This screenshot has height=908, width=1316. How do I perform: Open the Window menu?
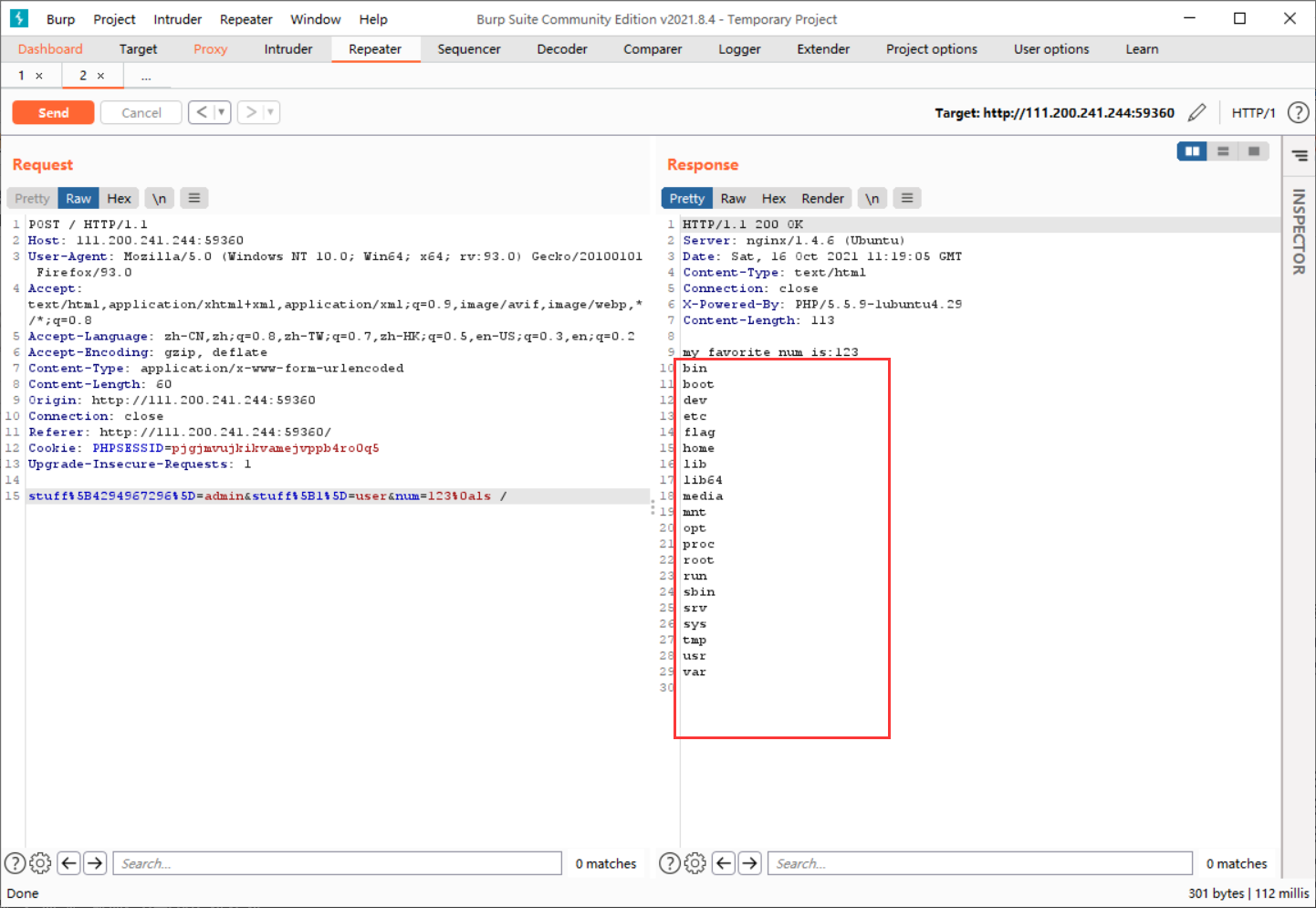pos(315,19)
